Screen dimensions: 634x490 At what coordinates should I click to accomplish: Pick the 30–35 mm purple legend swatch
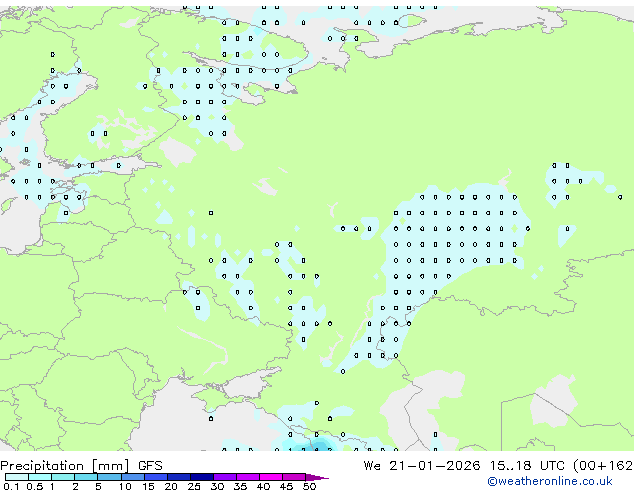pyautogui.click(x=225, y=477)
